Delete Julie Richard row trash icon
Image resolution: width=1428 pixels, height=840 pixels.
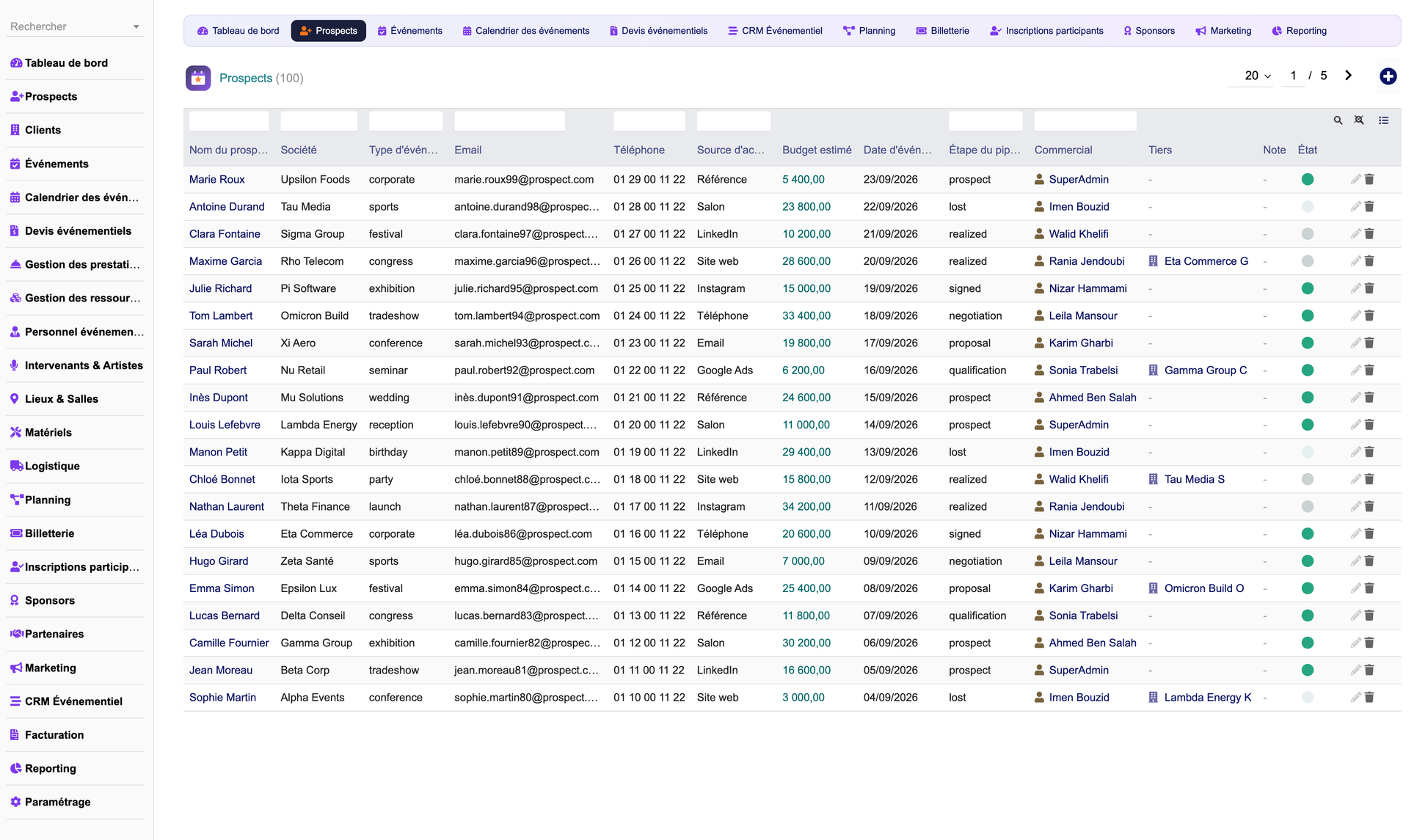(x=1369, y=289)
